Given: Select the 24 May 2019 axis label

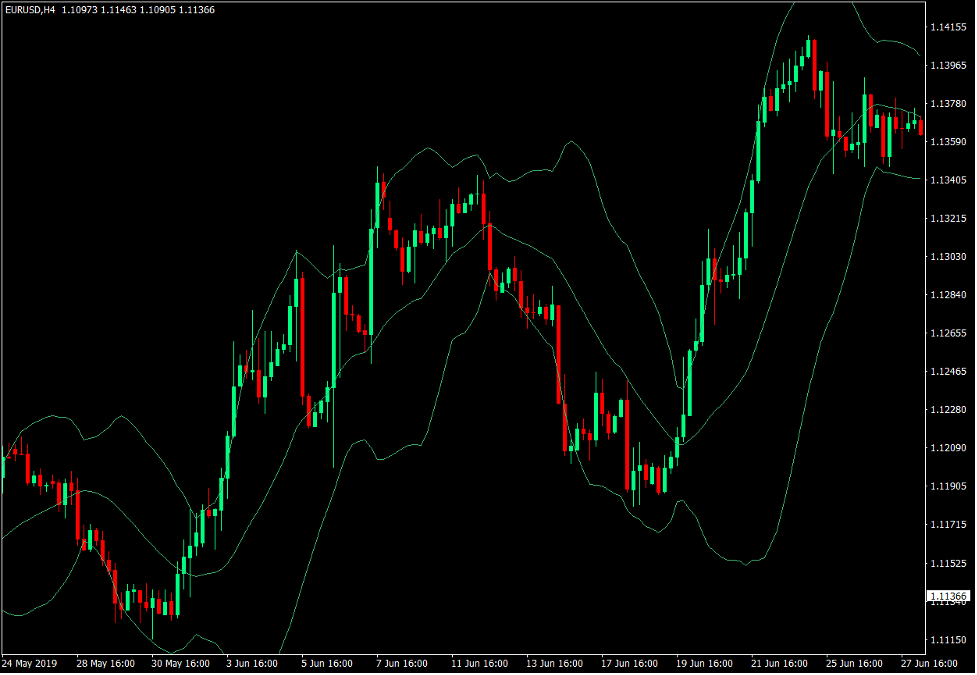Looking at the screenshot, I should pyautogui.click(x=33, y=662).
